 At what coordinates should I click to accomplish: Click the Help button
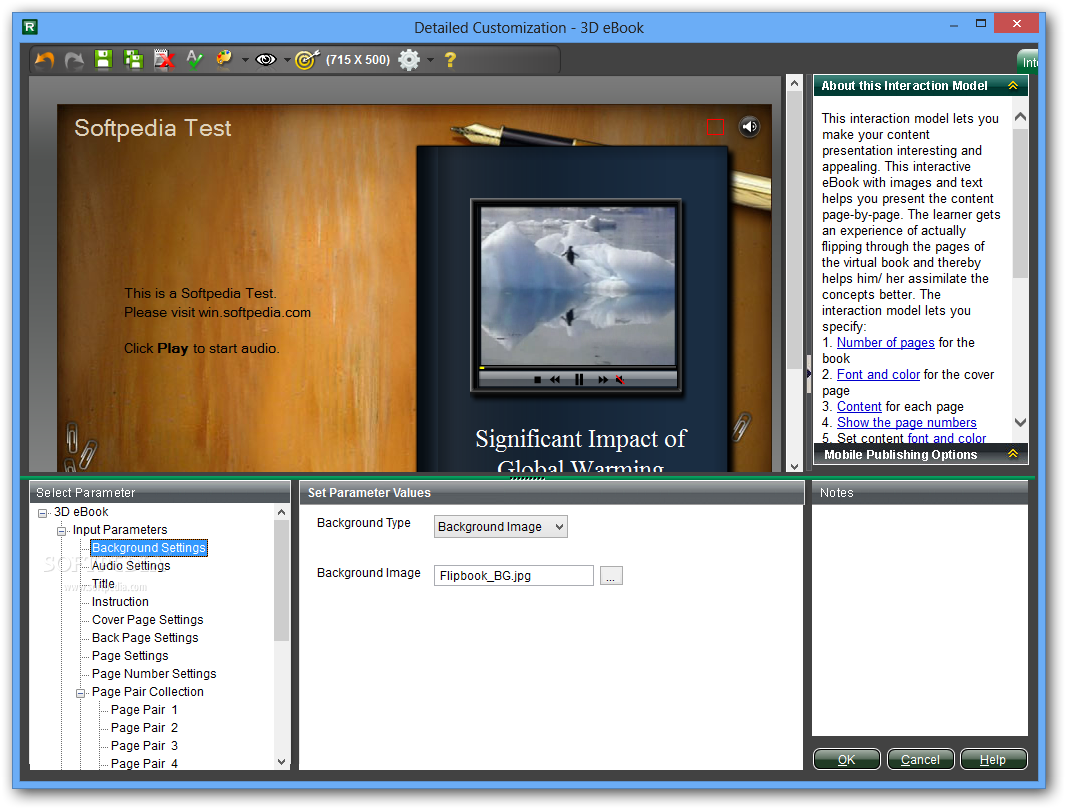(993, 759)
